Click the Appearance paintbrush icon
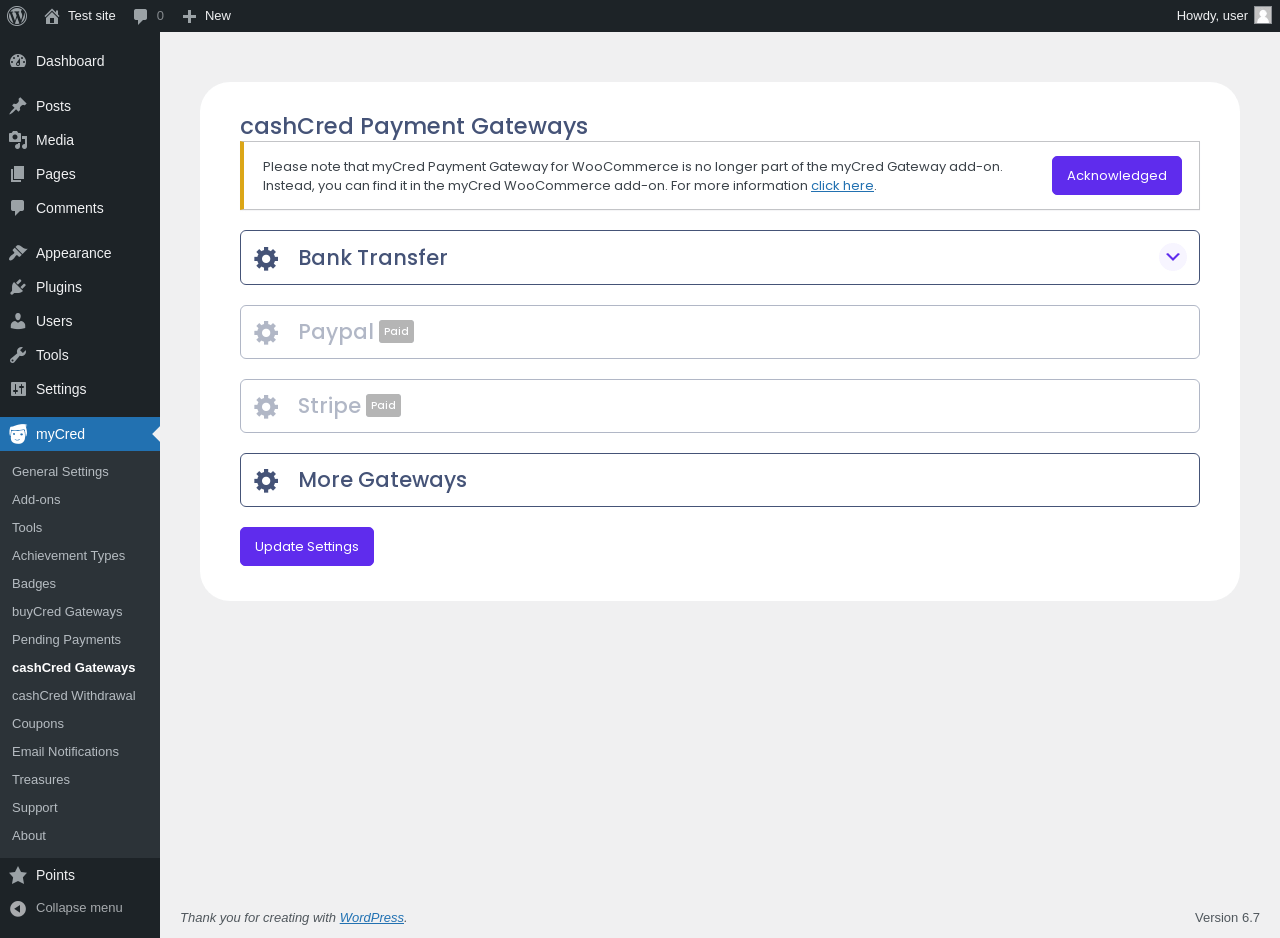 (x=18, y=253)
